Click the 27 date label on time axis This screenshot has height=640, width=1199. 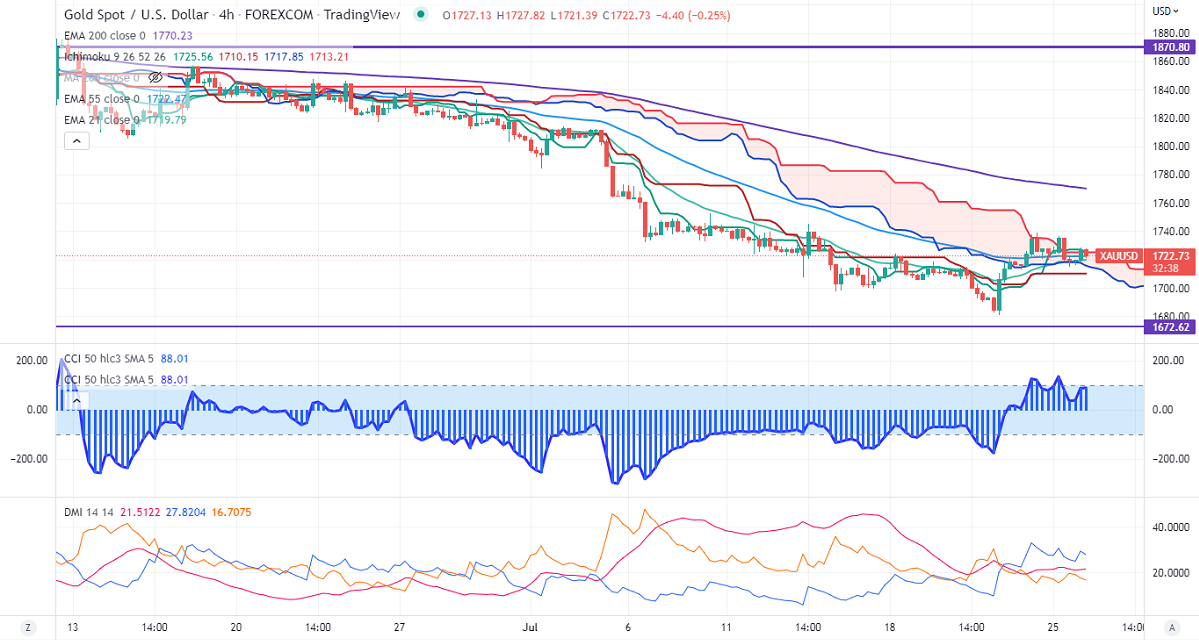click(399, 627)
